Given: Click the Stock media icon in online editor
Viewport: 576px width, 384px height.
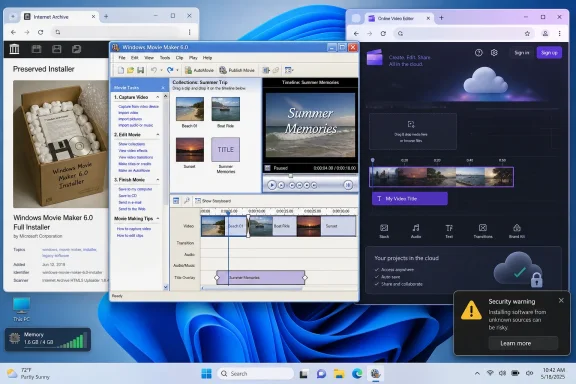Looking at the screenshot, I should [384, 231].
